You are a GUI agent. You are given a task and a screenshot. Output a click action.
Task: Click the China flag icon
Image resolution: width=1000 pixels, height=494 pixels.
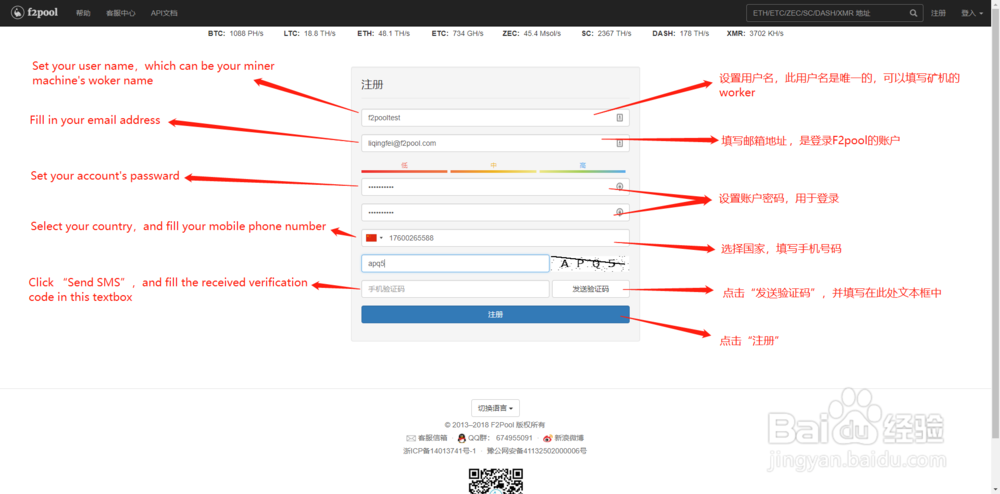click(x=371, y=238)
